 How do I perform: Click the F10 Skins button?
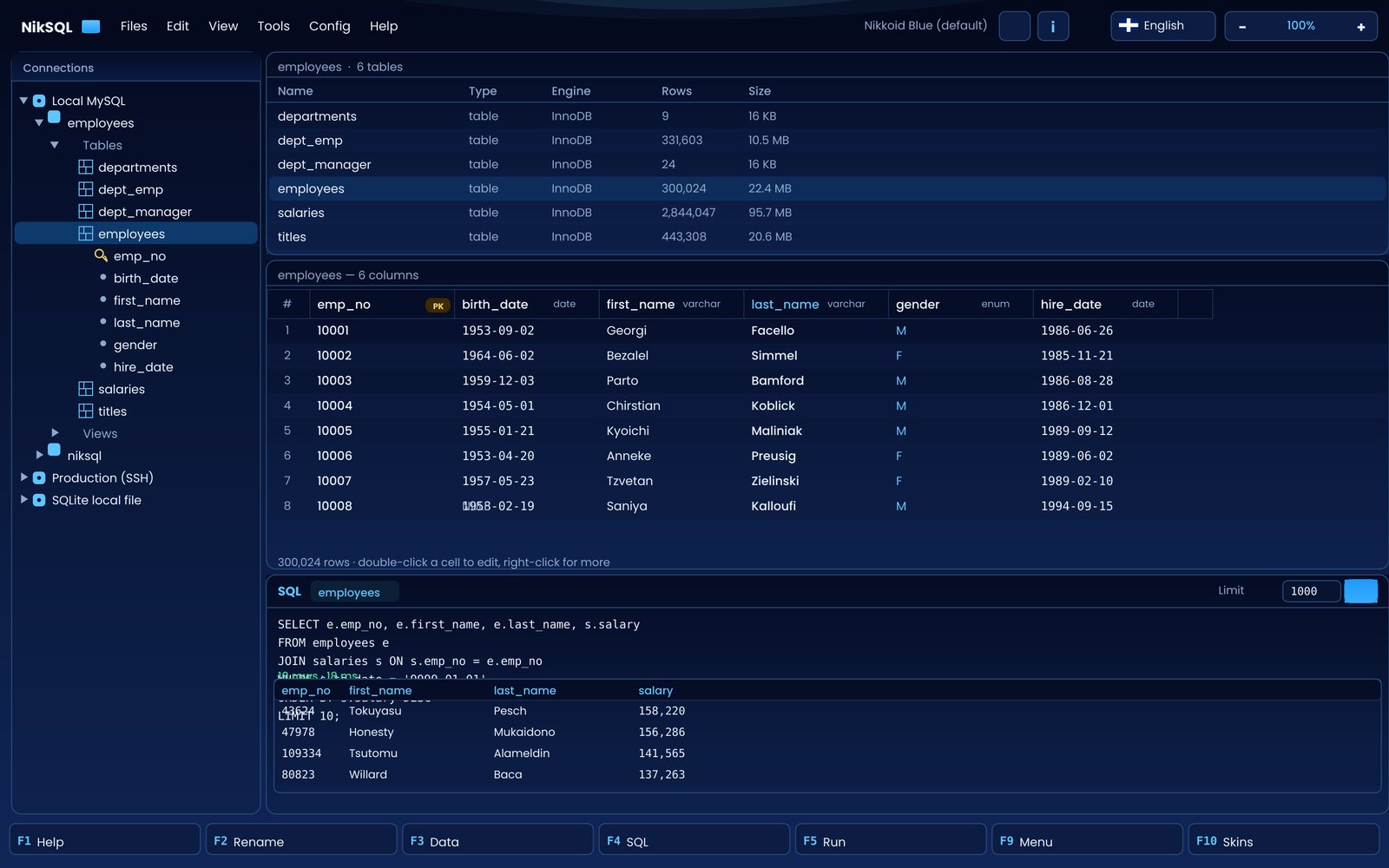click(1283, 840)
